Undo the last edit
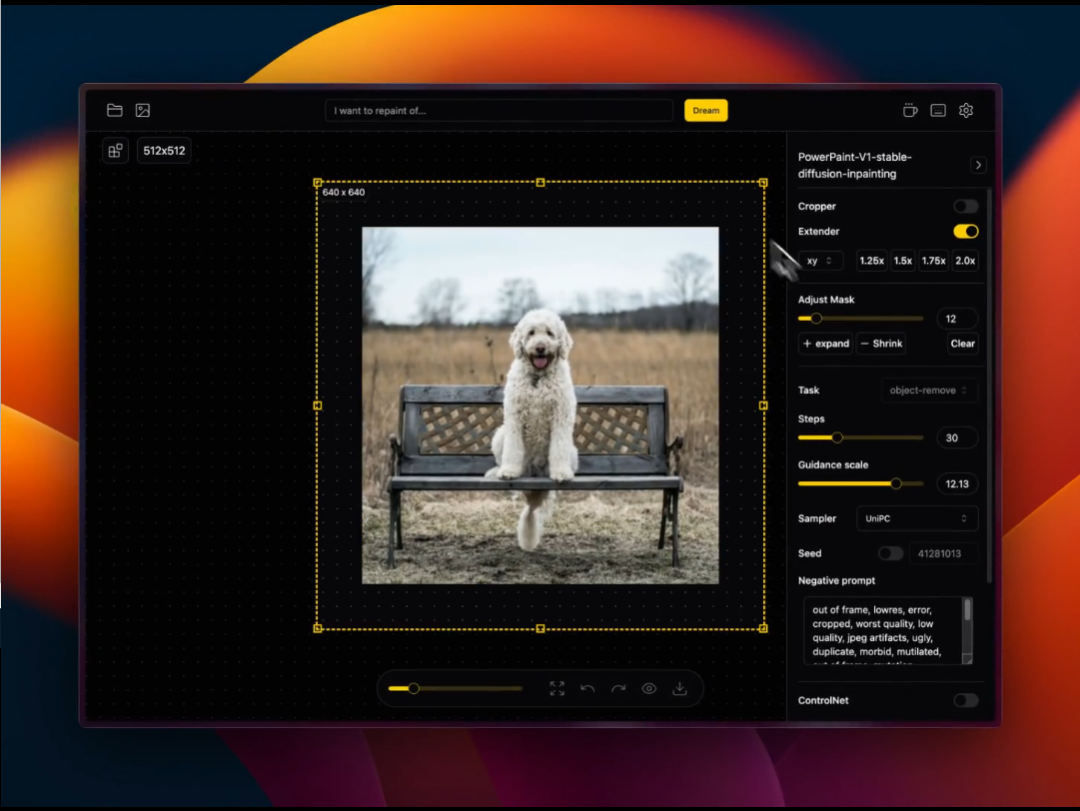Viewport: 1080px width, 811px height. pos(588,688)
